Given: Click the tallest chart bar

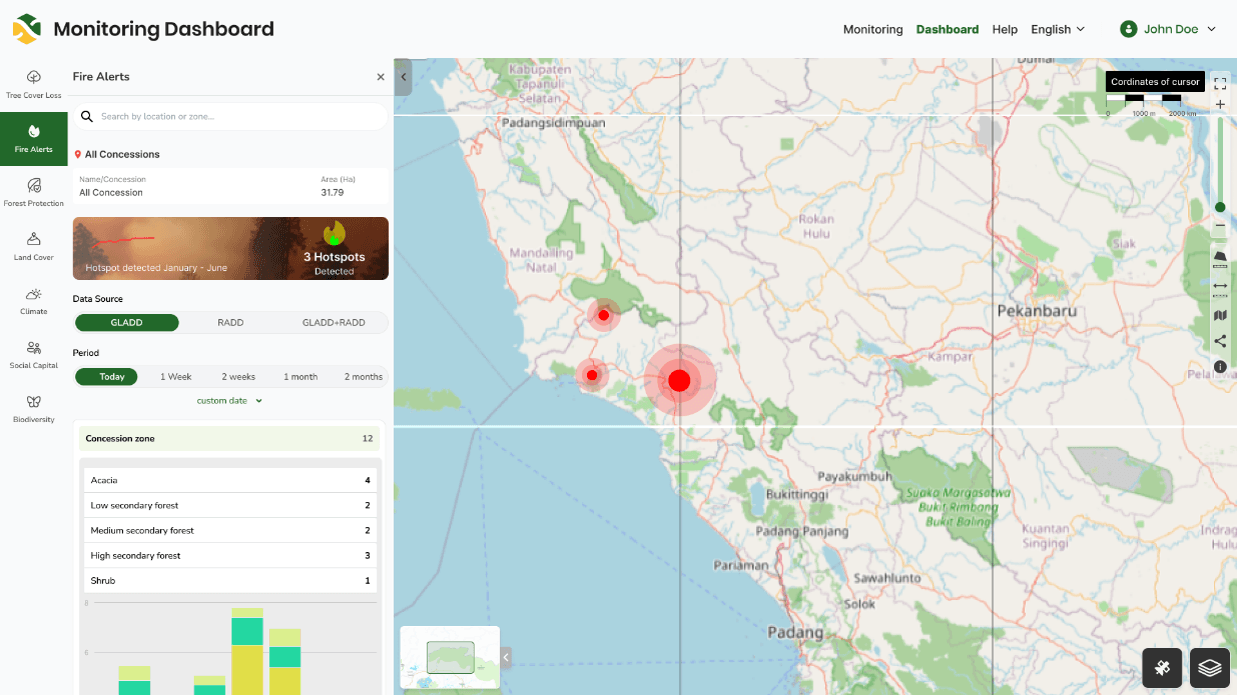Looking at the screenshot, I should [x=247, y=651].
